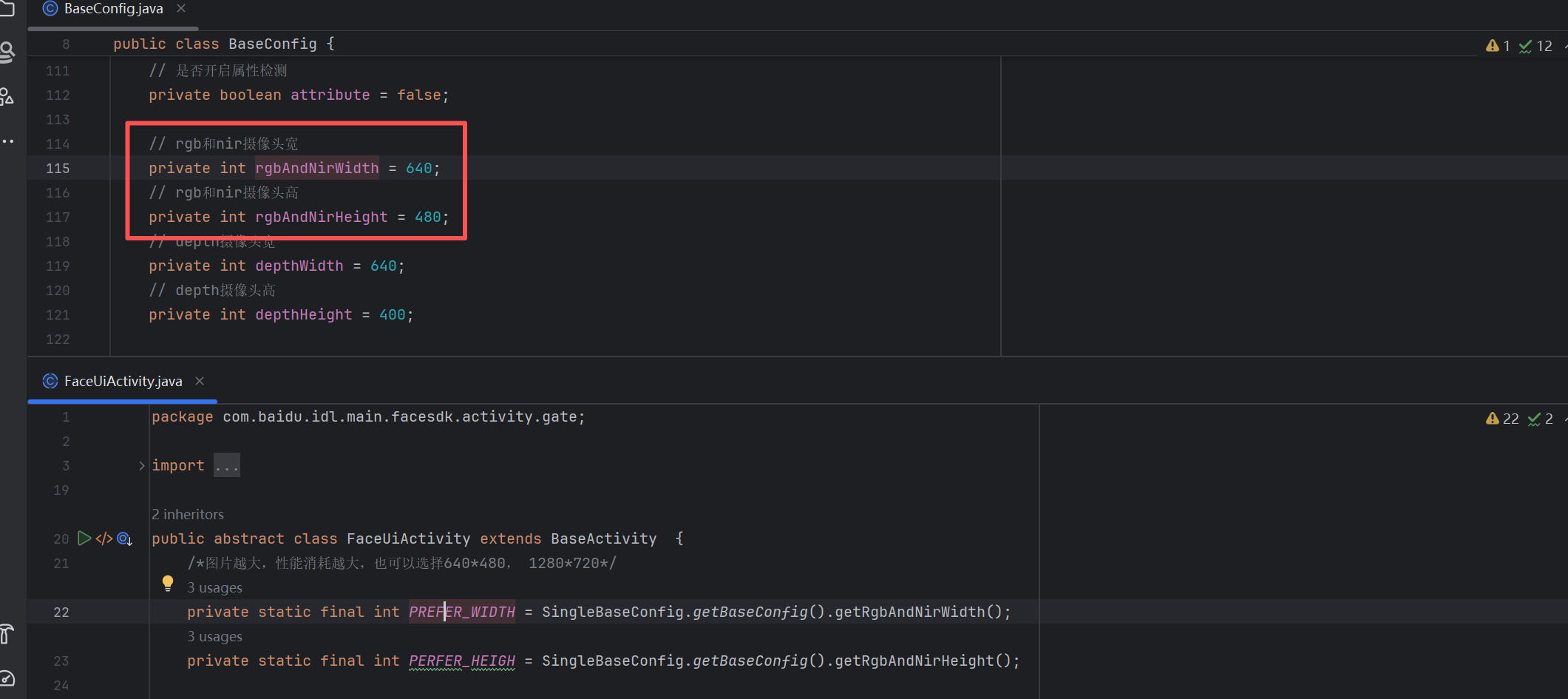This screenshot has width=1568, height=699.
Task: Close the FaceUiActivity.java tab
Action: click(200, 381)
